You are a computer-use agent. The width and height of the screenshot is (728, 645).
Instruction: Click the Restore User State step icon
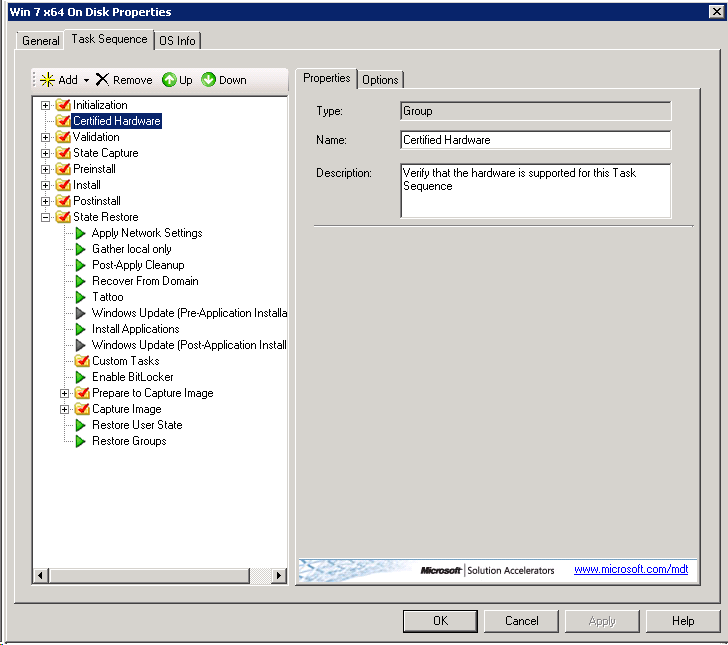(80, 425)
